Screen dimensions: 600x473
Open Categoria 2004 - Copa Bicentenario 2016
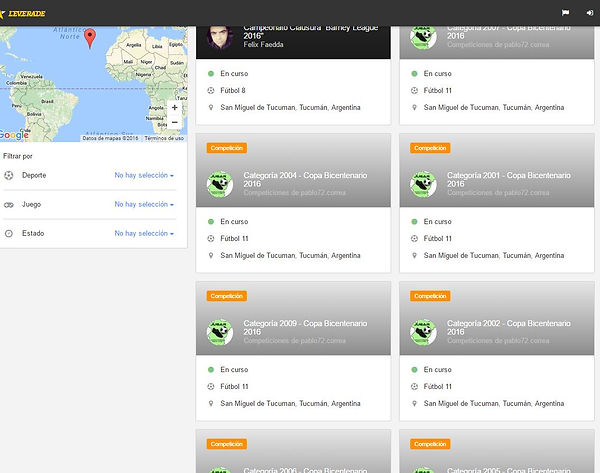[x=305, y=179]
